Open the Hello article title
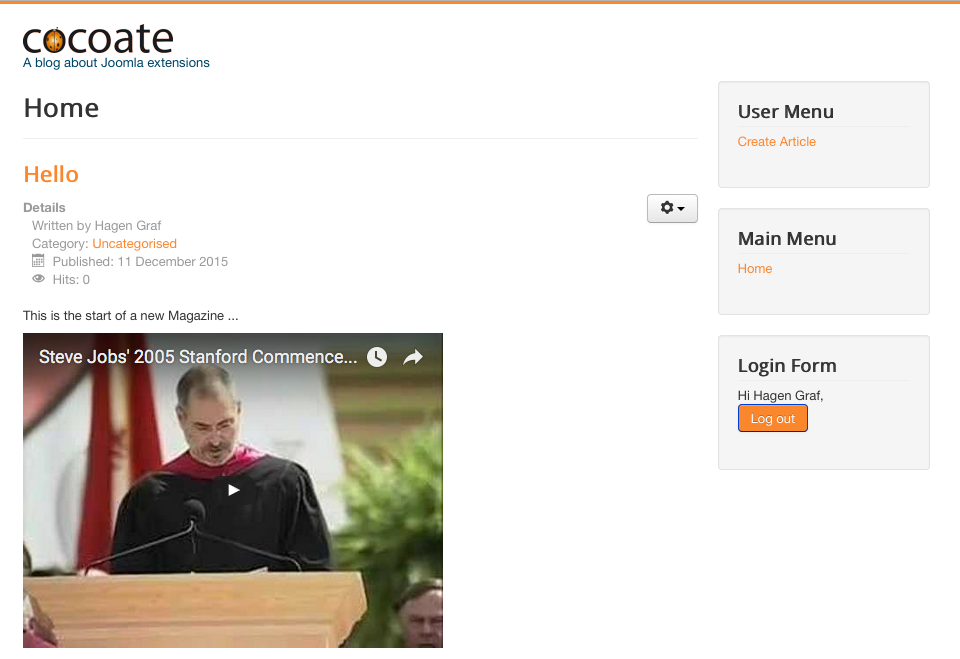Viewport: 960px width, 659px height. (51, 175)
